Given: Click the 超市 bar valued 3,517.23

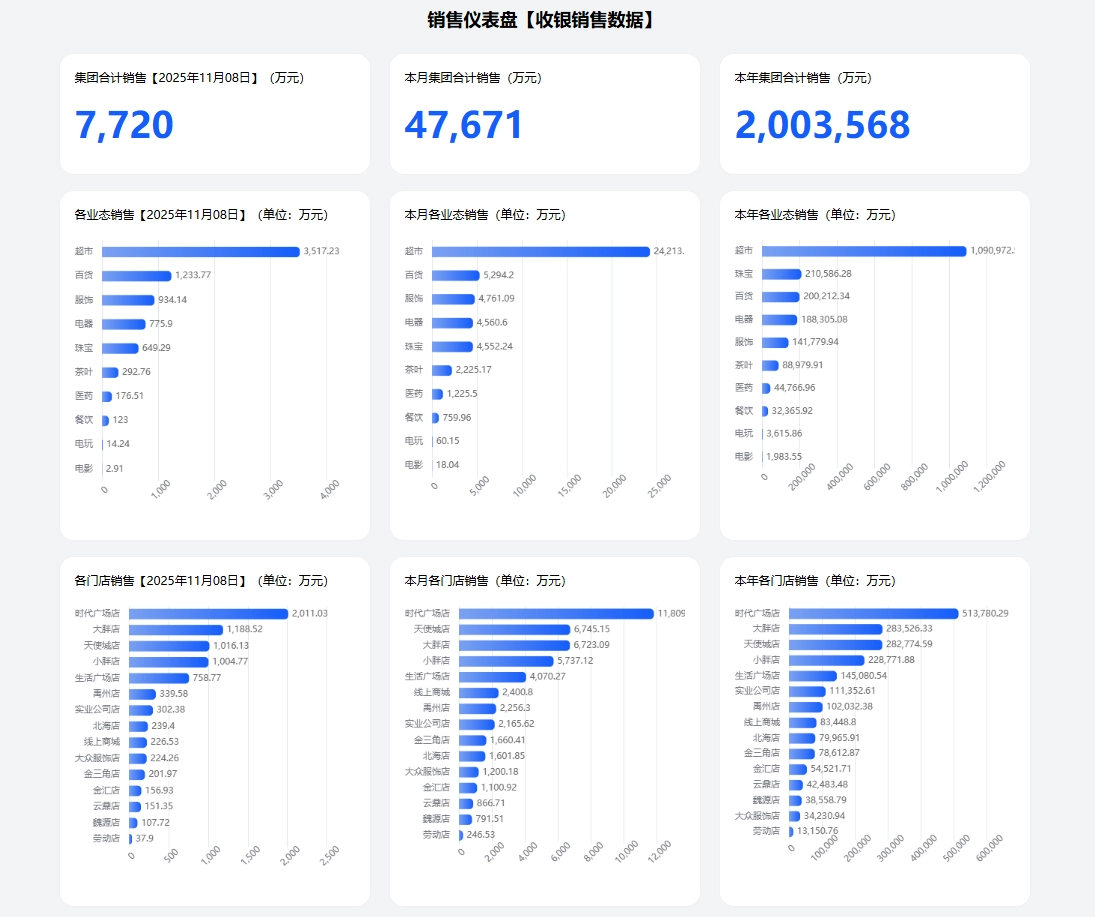Looking at the screenshot, I should (200, 252).
